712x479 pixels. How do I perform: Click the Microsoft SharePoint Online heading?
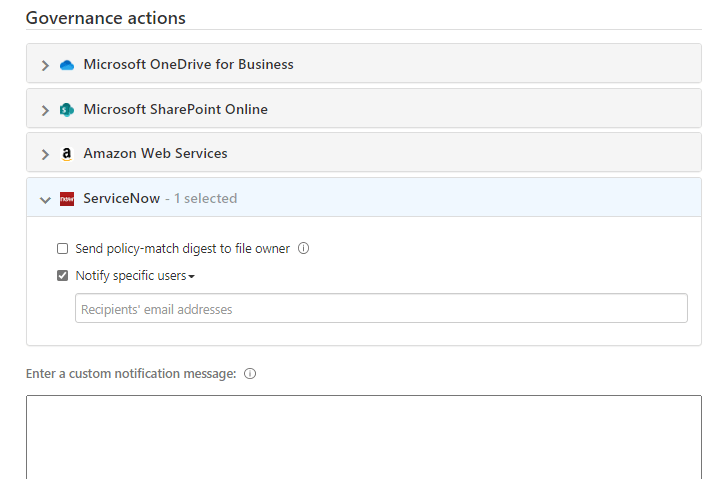click(x=175, y=110)
